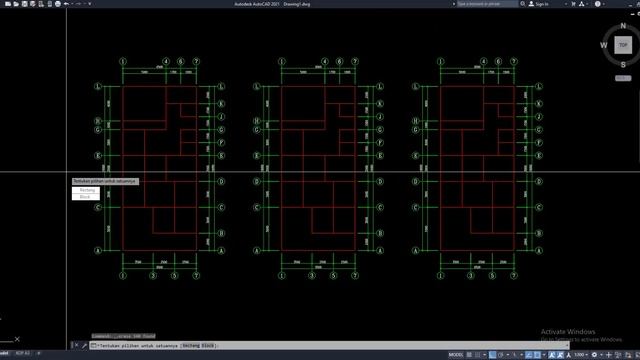Create a new drawing from Quick Access toolbar

point(8,4)
